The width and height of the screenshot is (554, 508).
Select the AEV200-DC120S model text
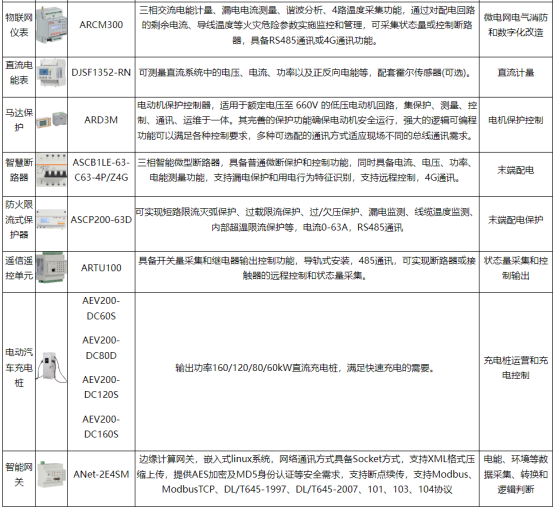click(x=101, y=387)
